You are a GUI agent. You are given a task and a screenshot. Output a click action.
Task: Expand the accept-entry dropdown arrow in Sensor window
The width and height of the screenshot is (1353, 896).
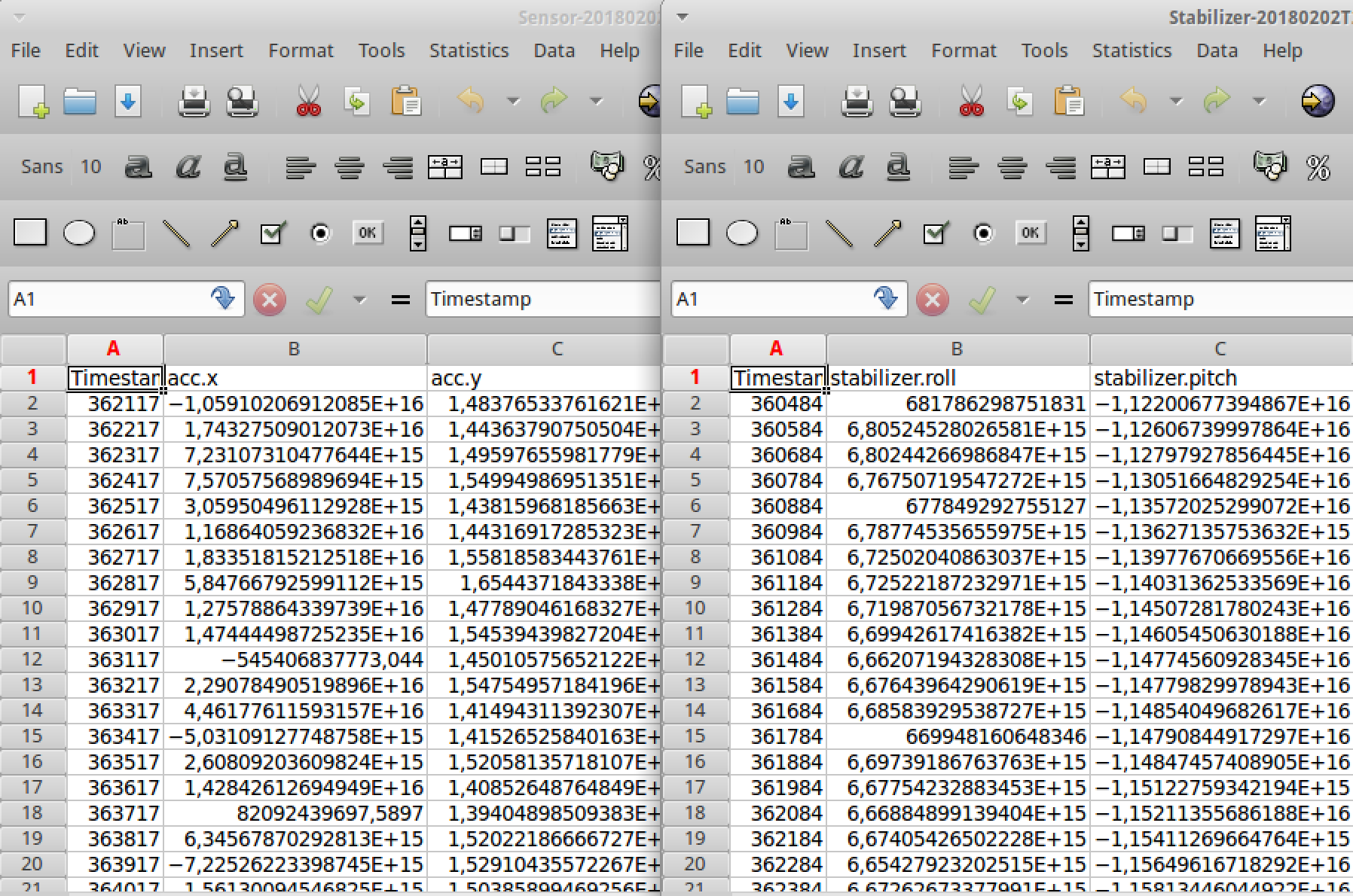coord(359,300)
